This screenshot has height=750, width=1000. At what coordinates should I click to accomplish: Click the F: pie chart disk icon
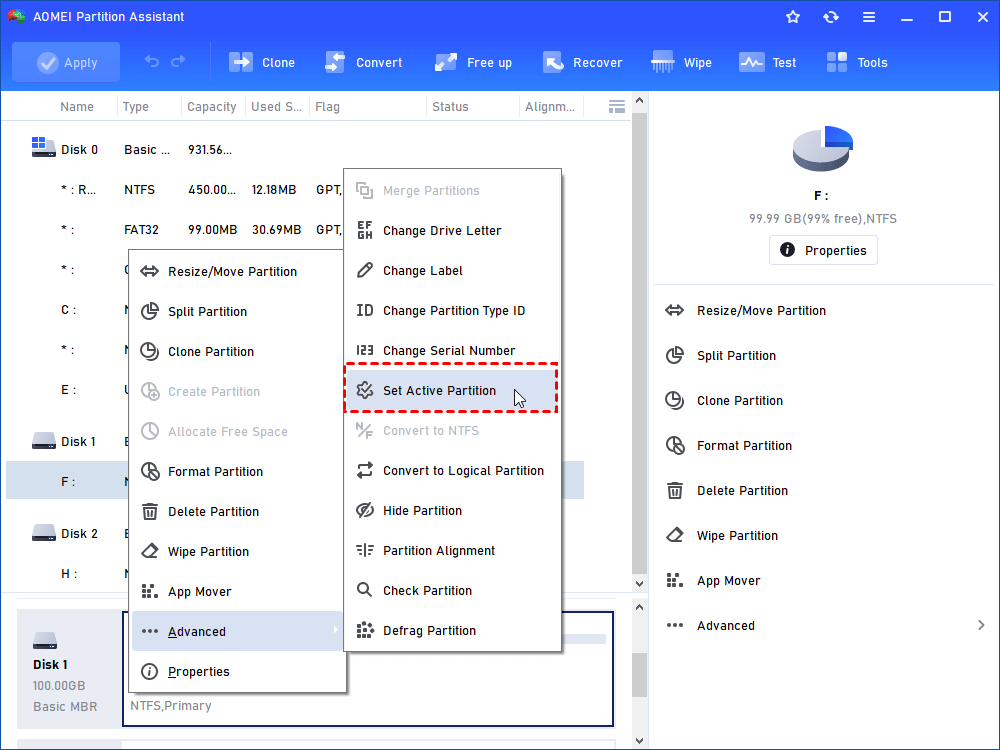[823, 149]
